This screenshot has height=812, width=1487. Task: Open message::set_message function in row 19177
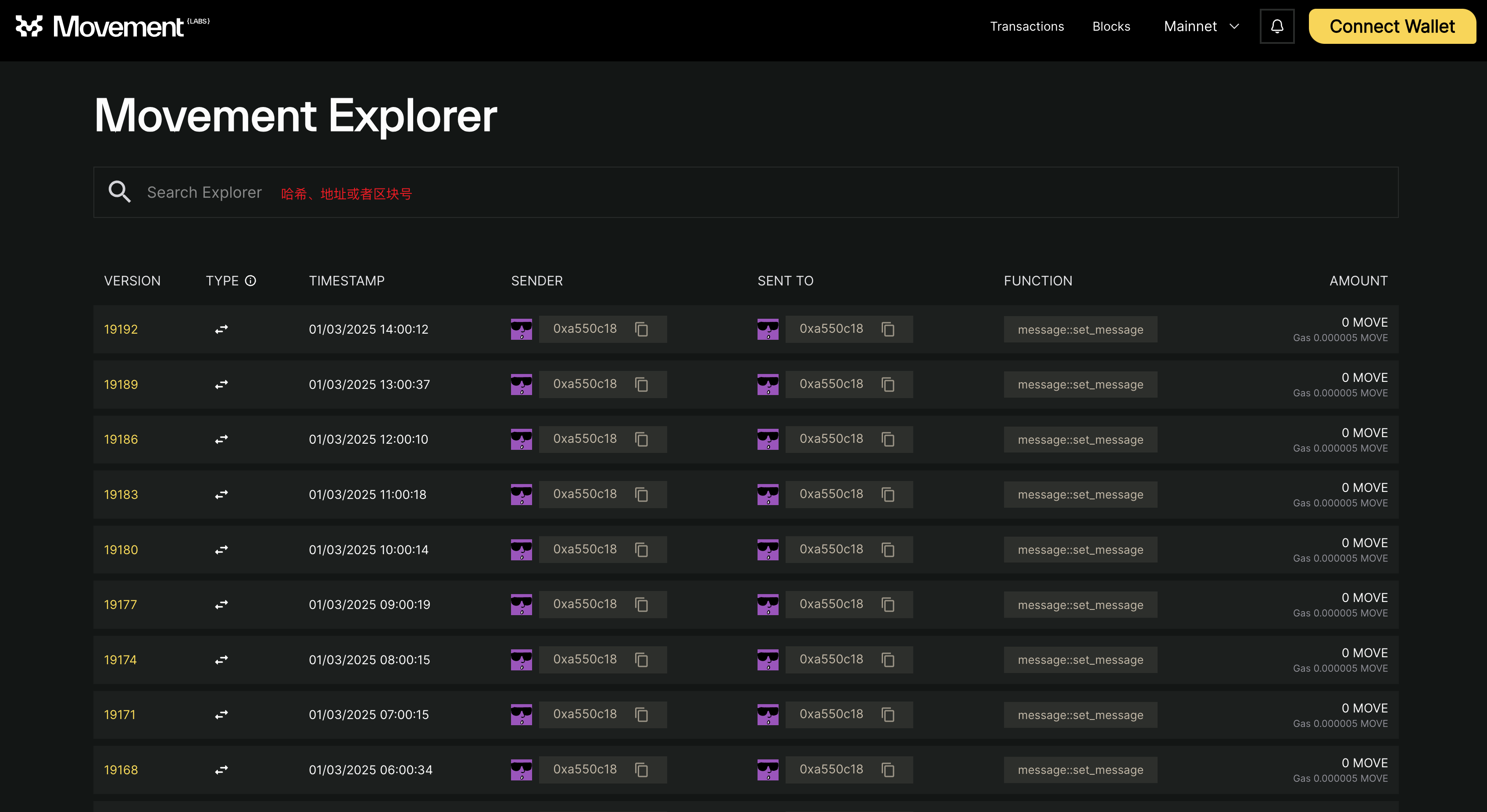click(1081, 605)
